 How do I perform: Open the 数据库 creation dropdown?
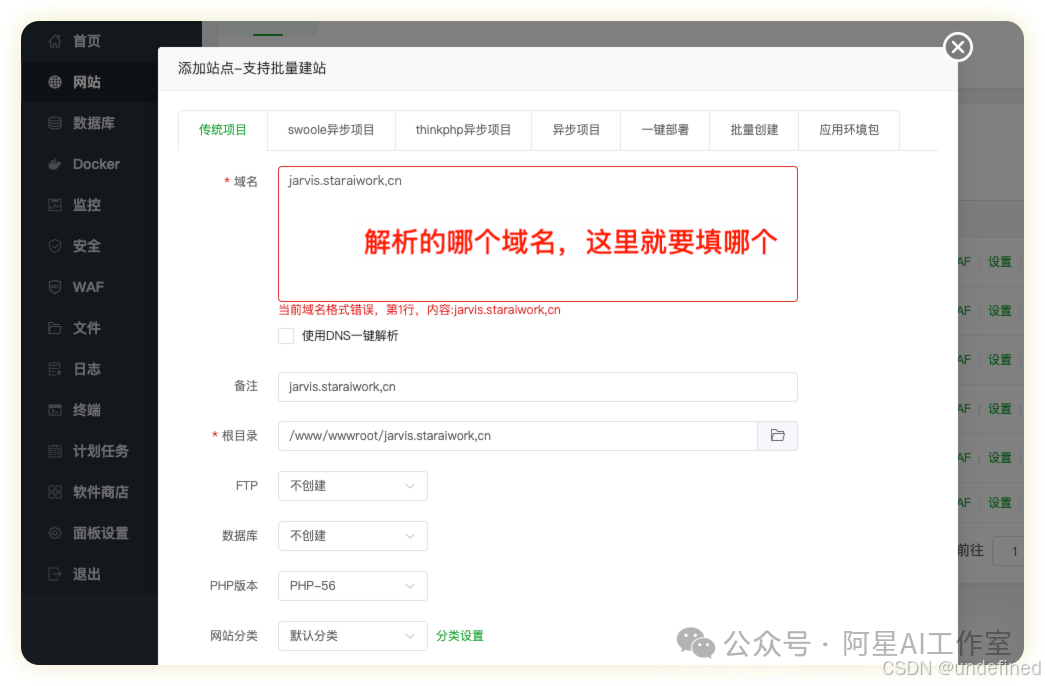pyautogui.click(x=353, y=536)
